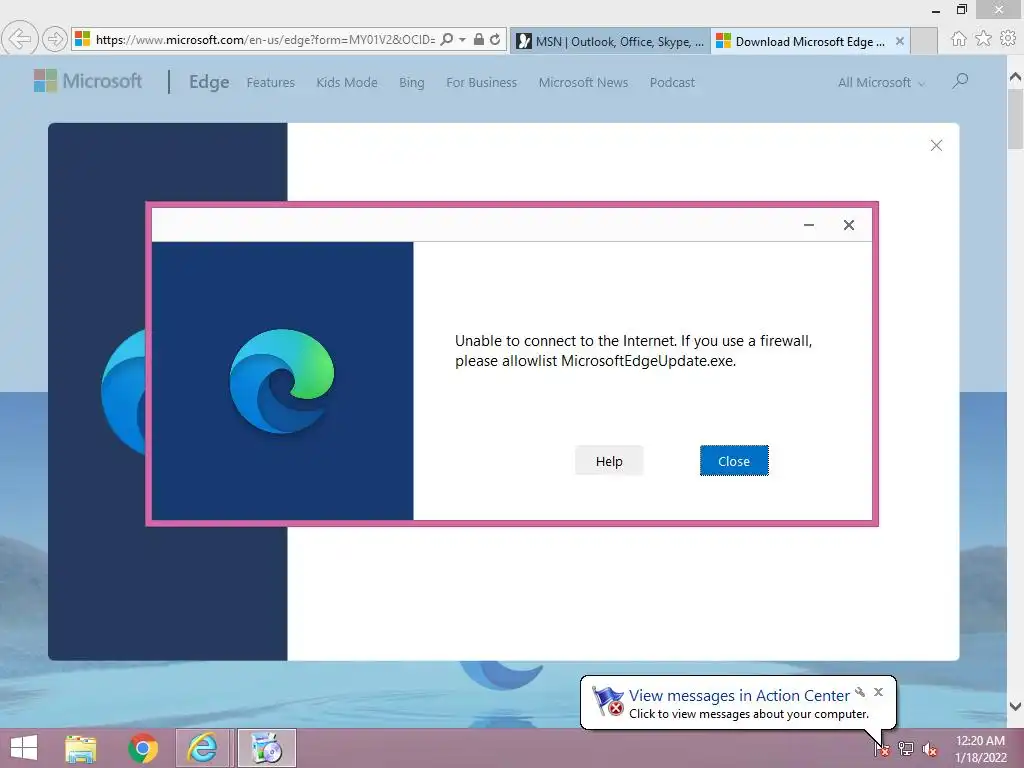Click the Microsoft logo on the webpage
This screenshot has height=768, width=1024.
[x=88, y=81]
